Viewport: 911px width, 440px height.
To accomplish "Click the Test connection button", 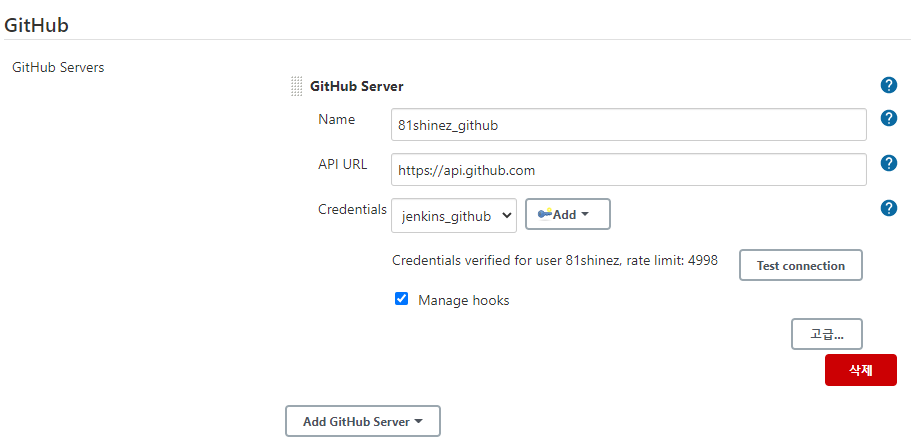I will (801, 266).
